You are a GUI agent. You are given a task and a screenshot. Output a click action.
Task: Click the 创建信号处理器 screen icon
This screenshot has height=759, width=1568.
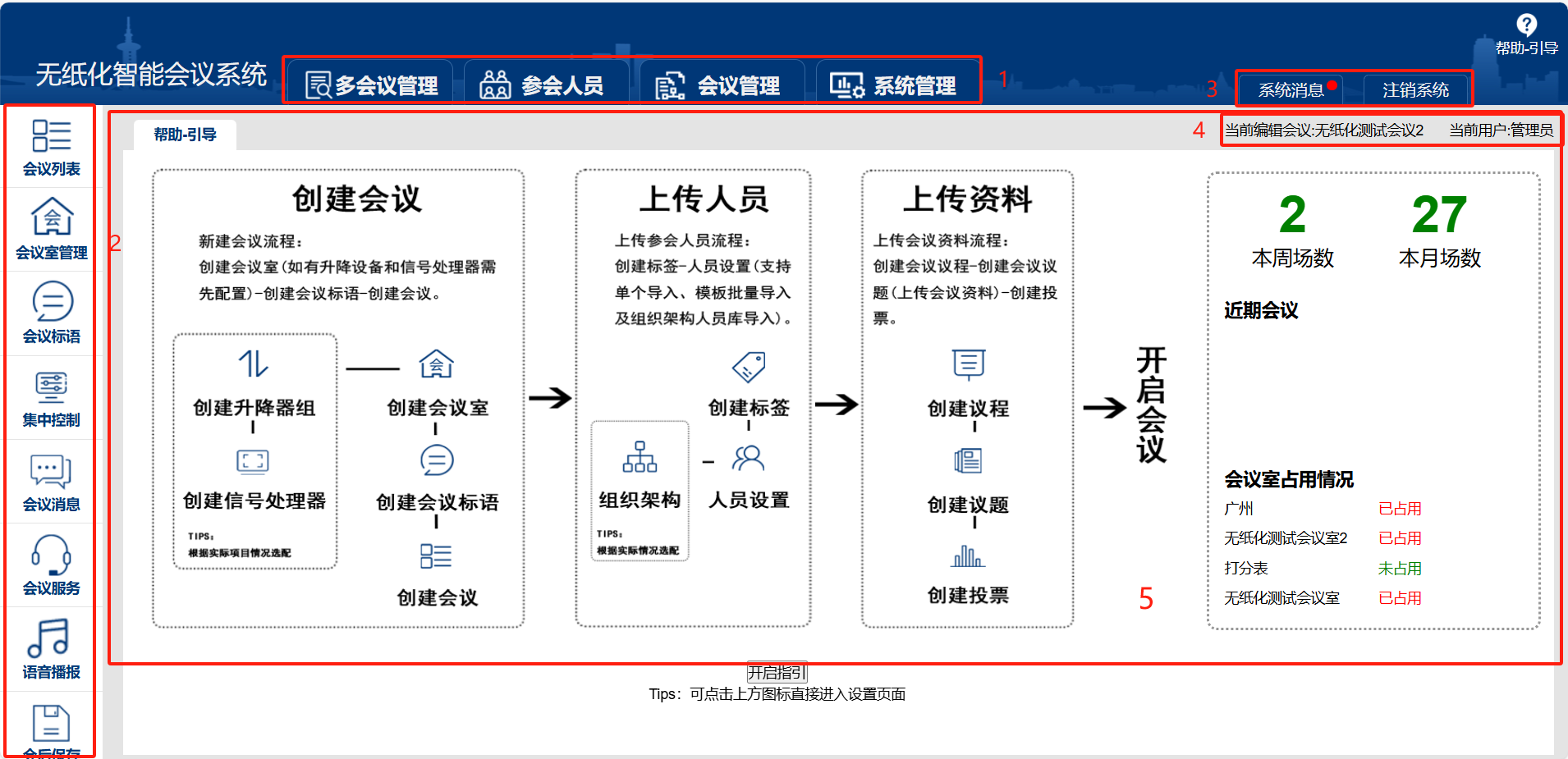point(253,461)
